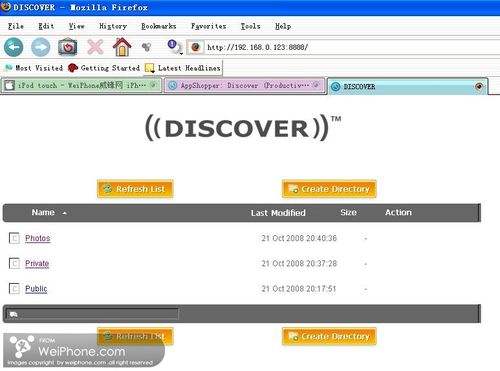Open the Latest Headlines bookmark

point(183,68)
